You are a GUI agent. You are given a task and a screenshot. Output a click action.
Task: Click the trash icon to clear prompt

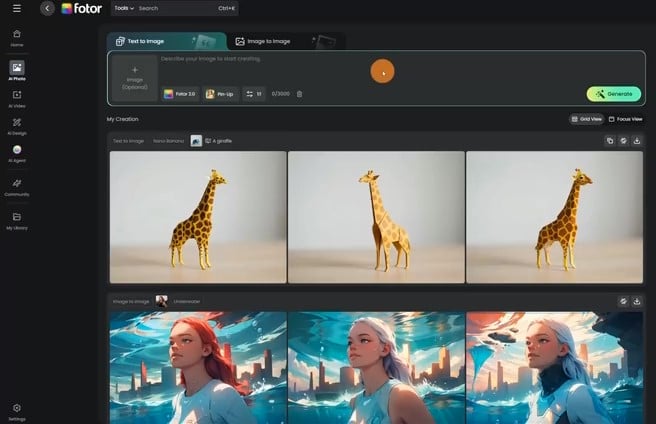tap(299, 94)
